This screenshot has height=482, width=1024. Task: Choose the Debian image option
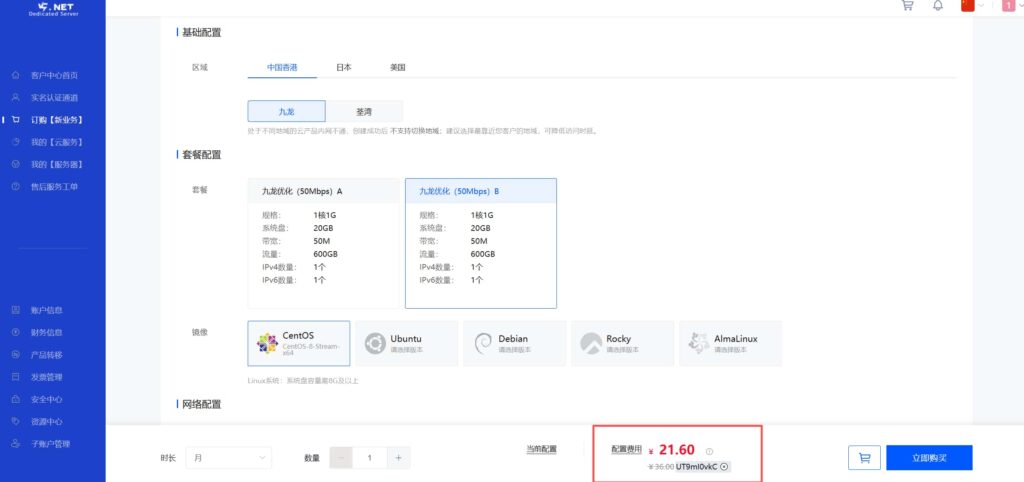(514, 343)
